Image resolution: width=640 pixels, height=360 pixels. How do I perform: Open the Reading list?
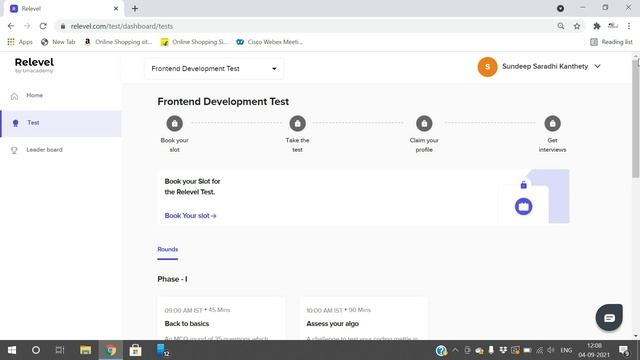611,42
